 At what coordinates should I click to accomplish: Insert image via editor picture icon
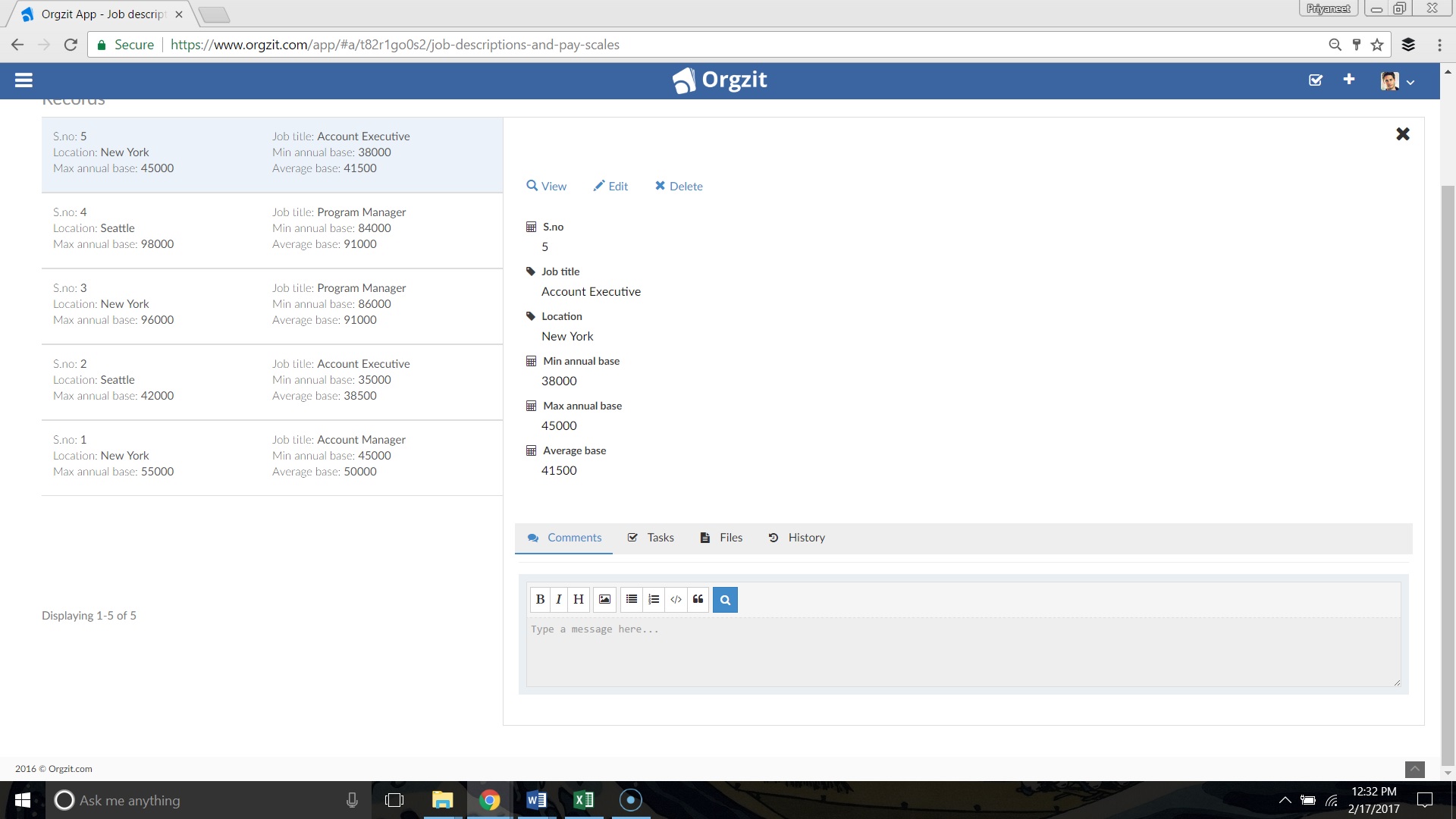click(604, 600)
